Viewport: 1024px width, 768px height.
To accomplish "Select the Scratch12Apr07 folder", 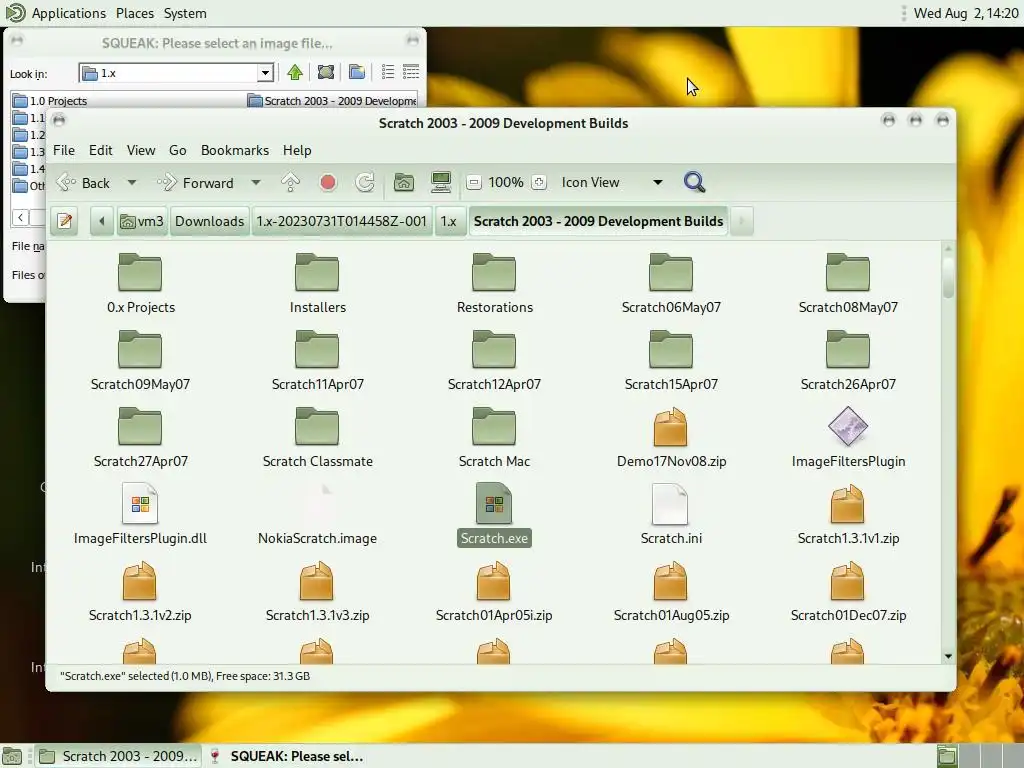I will coord(494,360).
